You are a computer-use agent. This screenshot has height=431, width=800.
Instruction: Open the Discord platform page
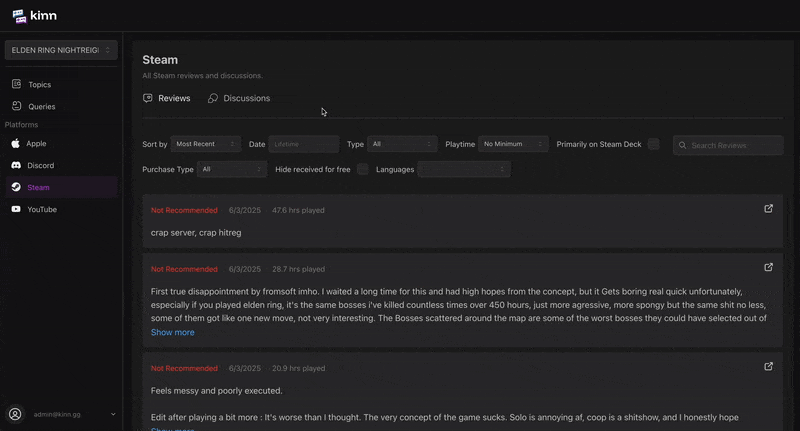coord(61,165)
